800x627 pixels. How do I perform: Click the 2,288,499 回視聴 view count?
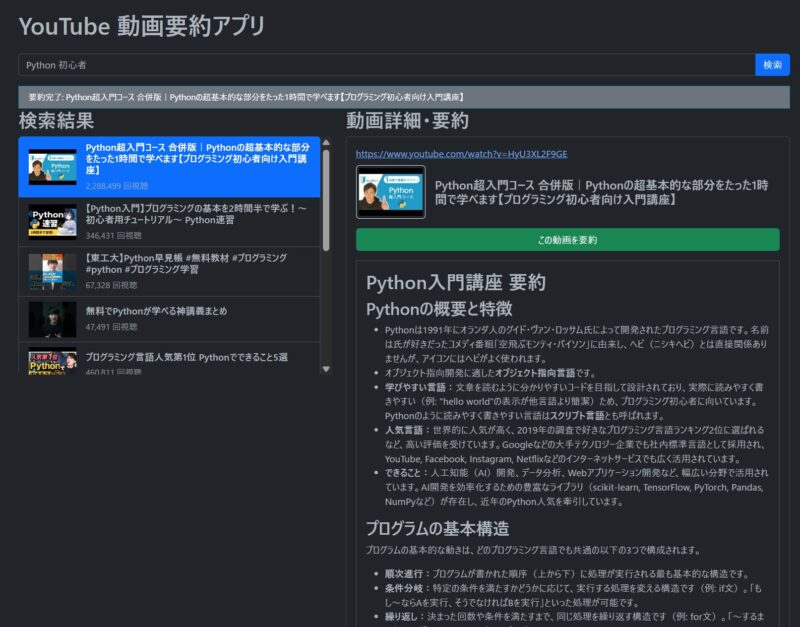(x=117, y=186)
